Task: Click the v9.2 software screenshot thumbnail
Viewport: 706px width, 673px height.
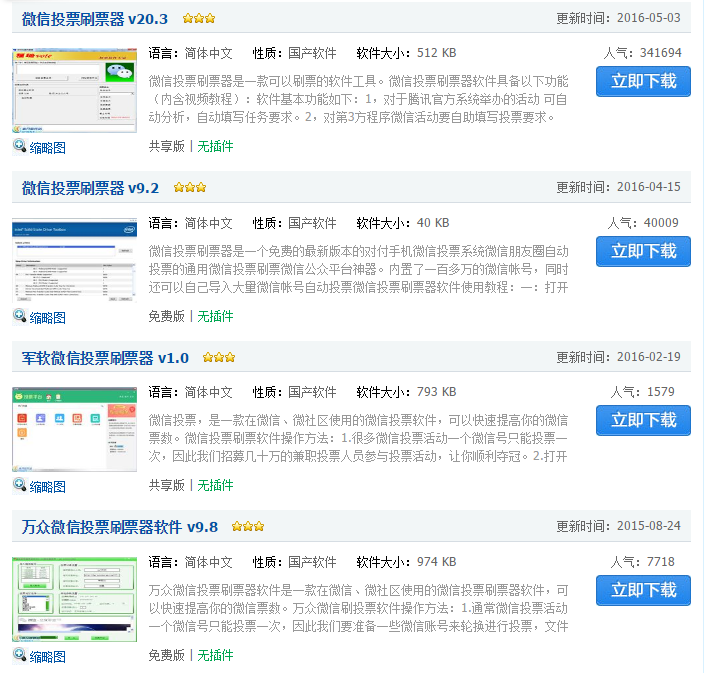Action: (x=74, y=260)
